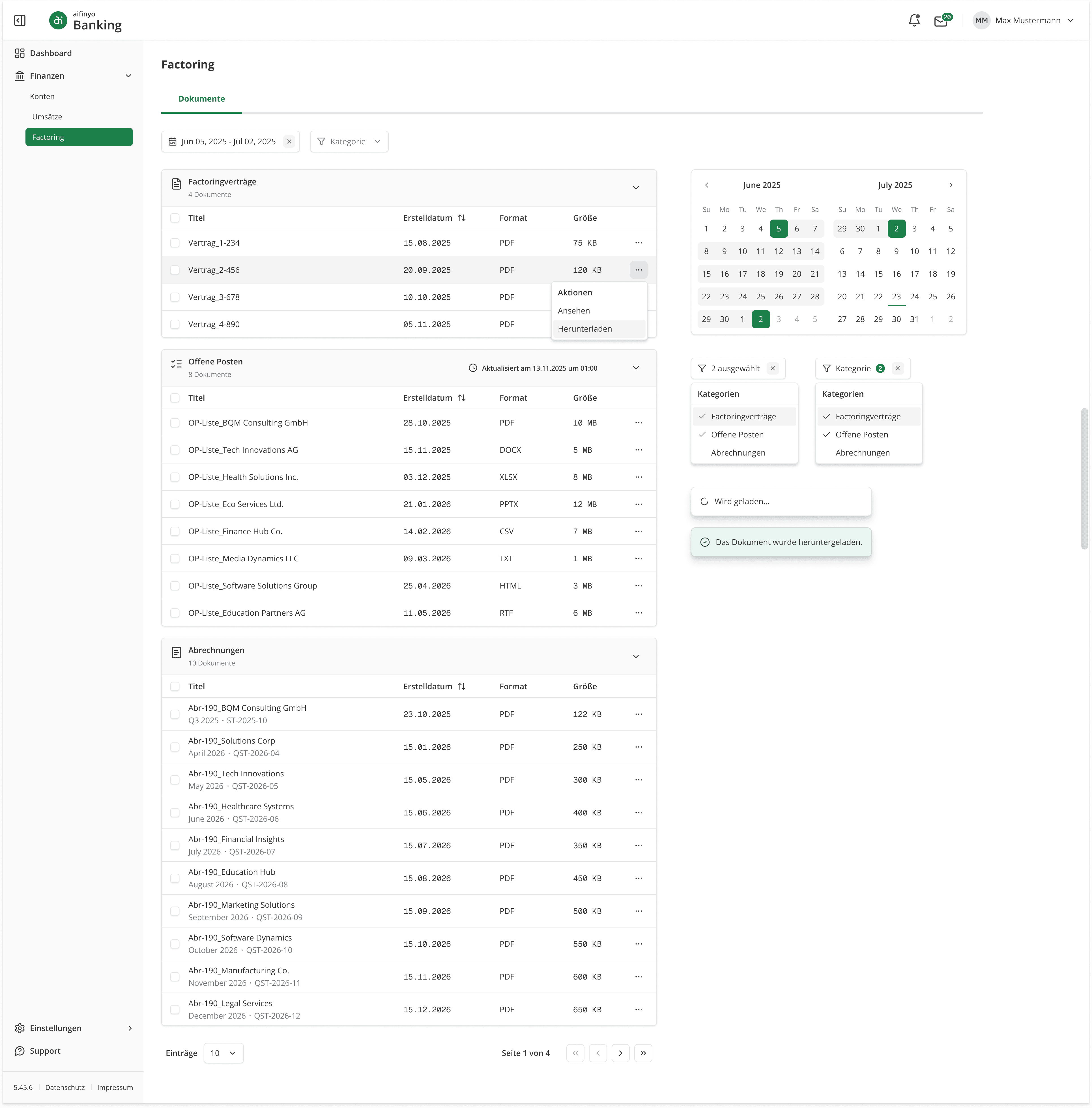This screenshot has width=1092, height=1108.
Task: Open actions menu for Vertrag_1-234
Action: 638,242
